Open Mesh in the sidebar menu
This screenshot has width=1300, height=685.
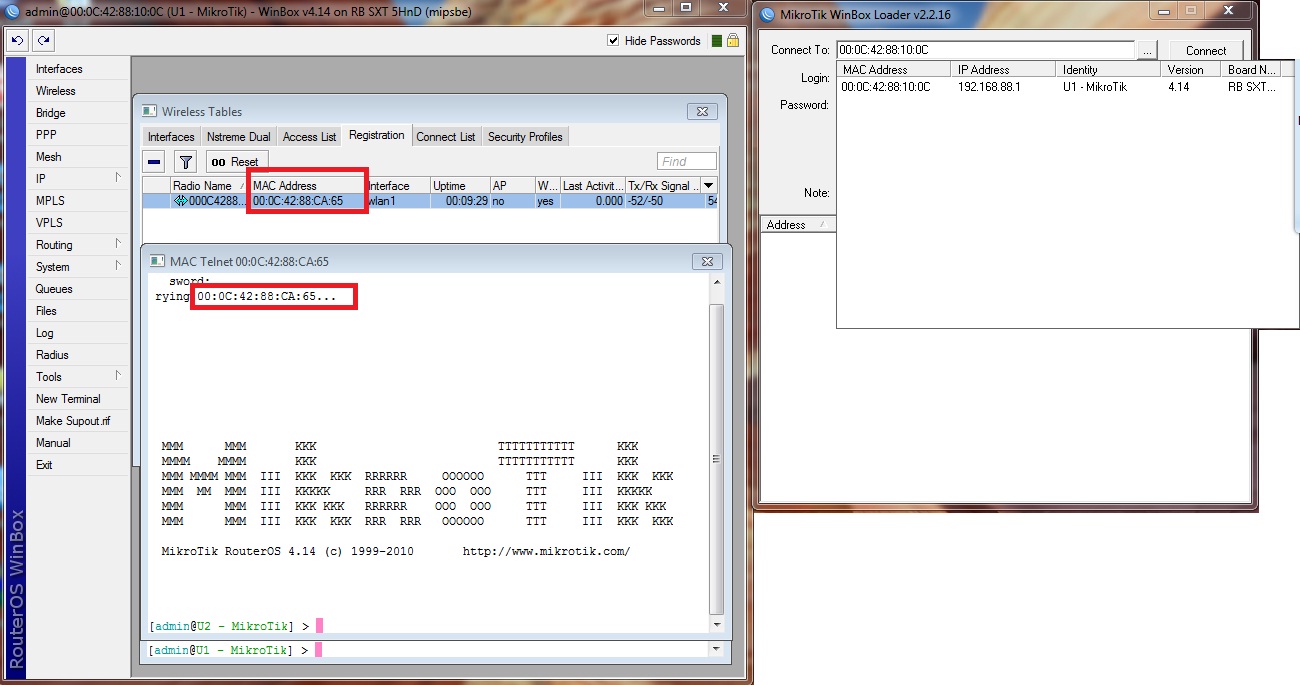point(78,157)
